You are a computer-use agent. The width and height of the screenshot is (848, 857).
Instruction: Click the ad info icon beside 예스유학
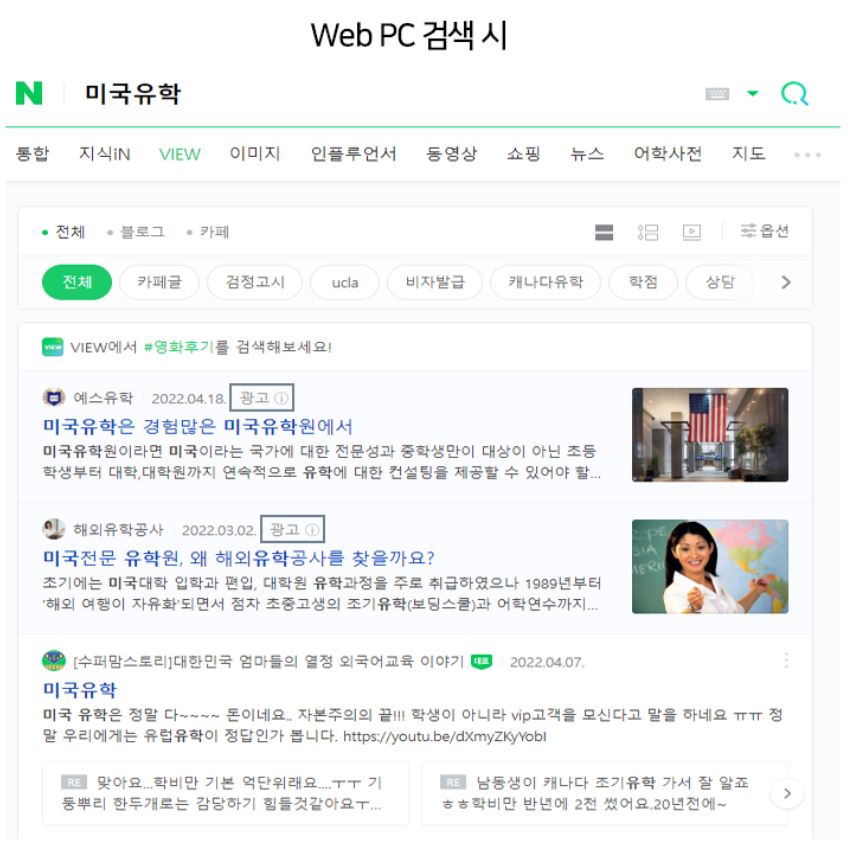click(x=281, y=398)
